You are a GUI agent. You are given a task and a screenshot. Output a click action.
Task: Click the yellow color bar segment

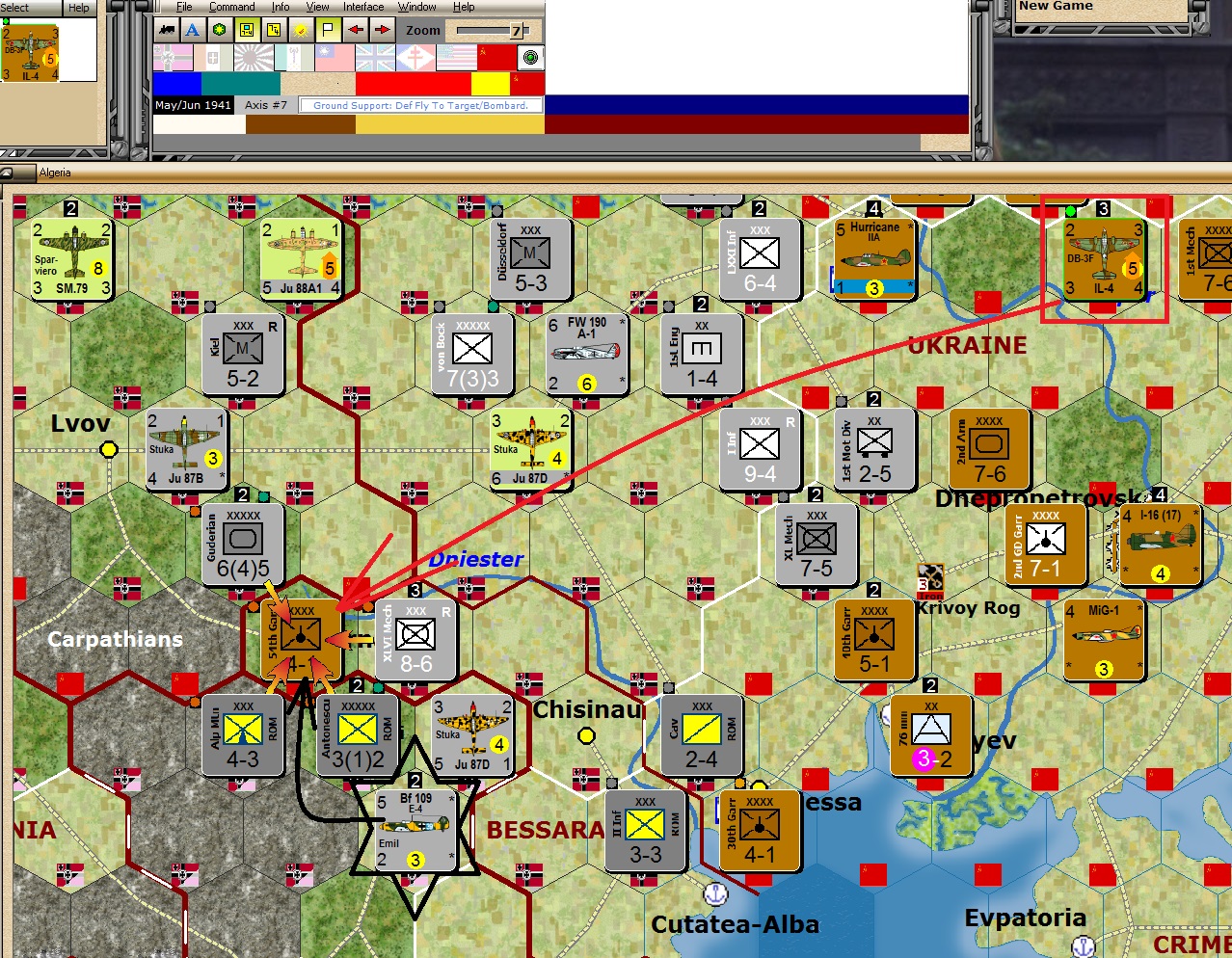click(490, 84)
